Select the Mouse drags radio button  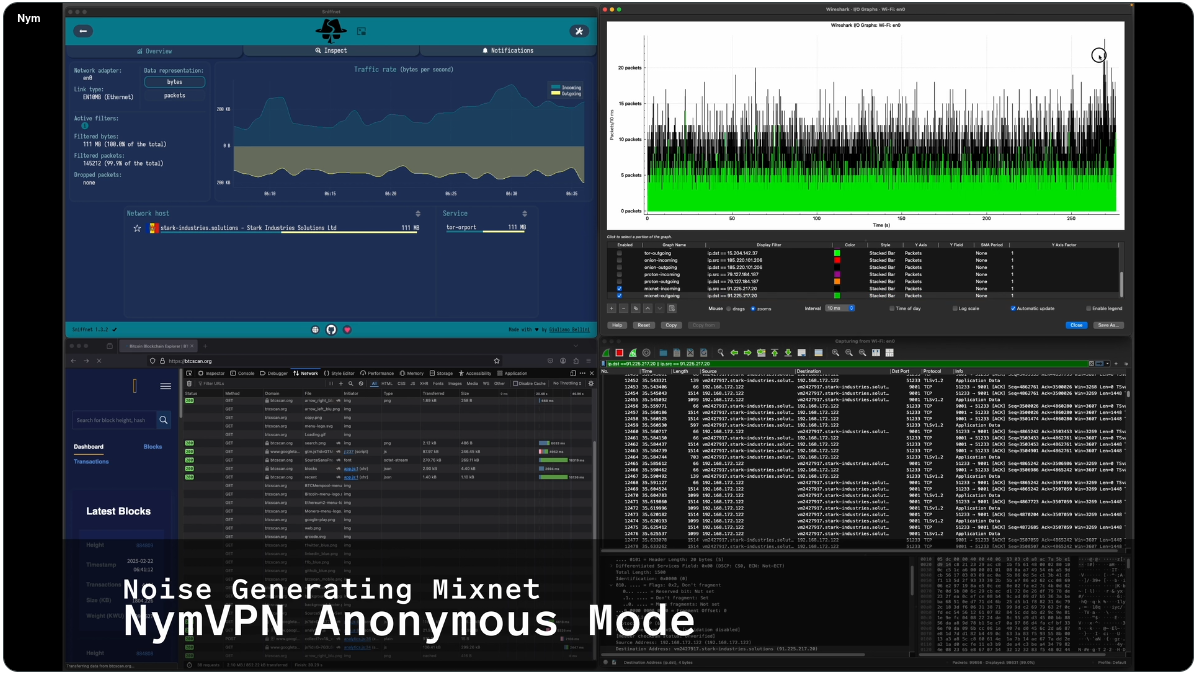(x=729, y=308)
